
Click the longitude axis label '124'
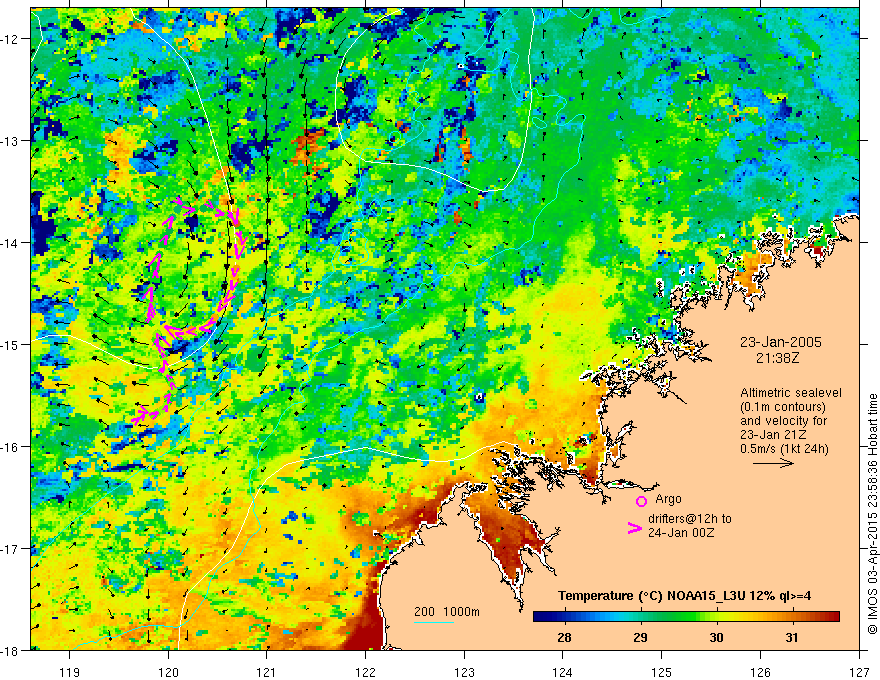[x=563, y=673]
